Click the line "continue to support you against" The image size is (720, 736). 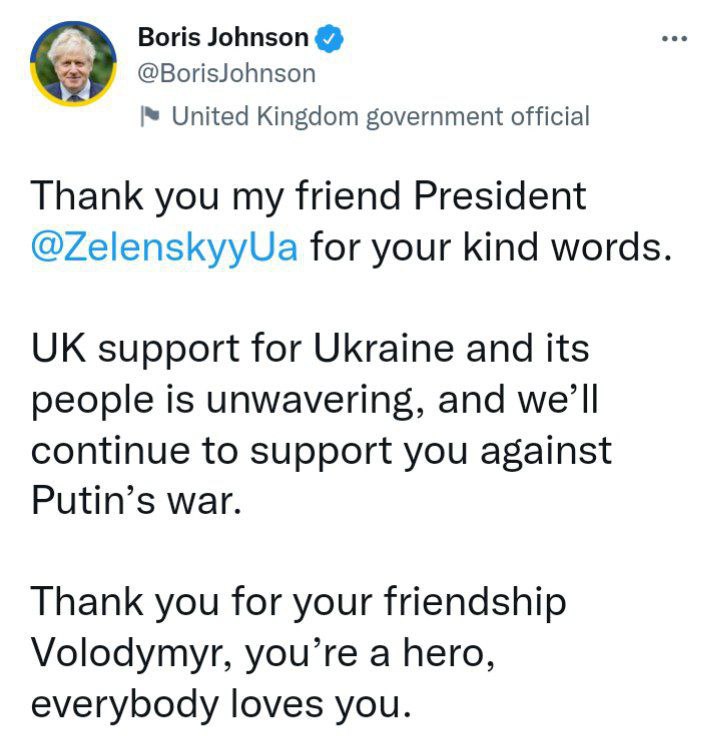(321, 449)
